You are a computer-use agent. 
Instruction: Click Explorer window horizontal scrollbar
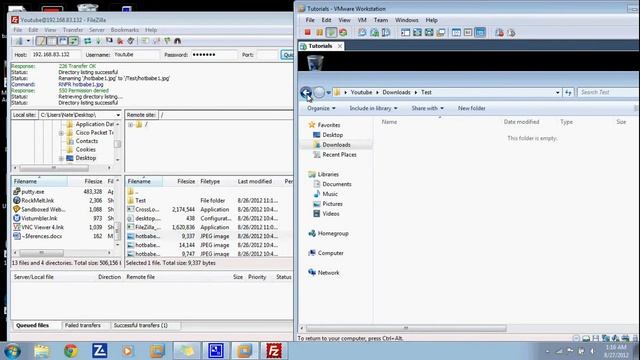[x=406, y=328]
